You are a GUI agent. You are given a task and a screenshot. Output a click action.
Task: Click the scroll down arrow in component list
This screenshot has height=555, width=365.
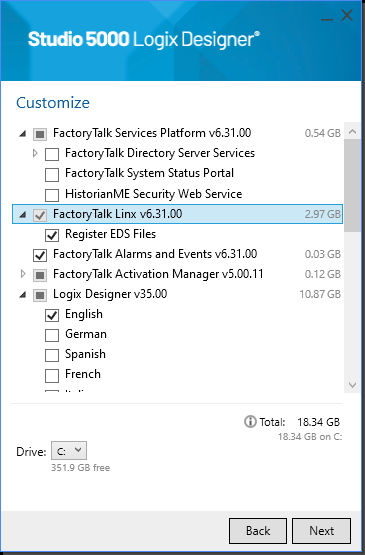coord(352,385)
